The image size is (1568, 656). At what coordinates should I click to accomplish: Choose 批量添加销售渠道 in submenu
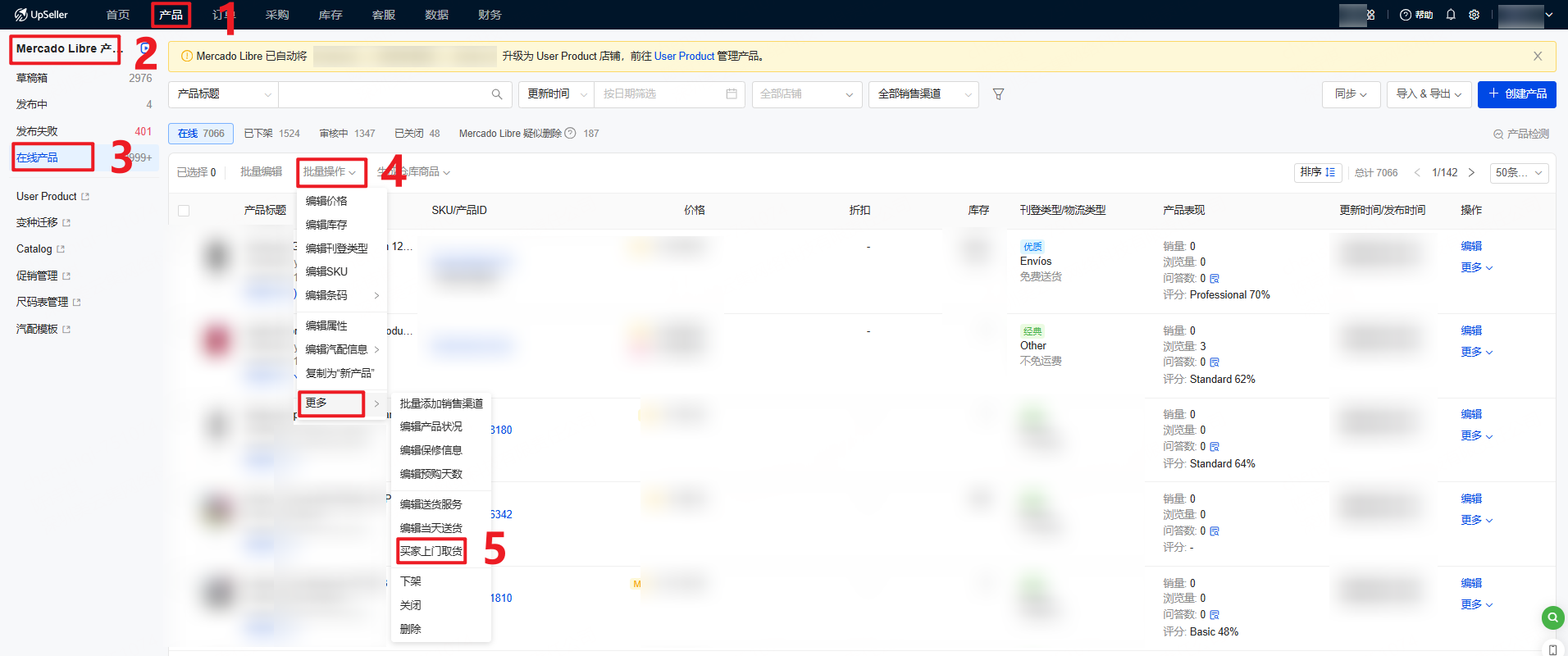(x=441, y=403)
